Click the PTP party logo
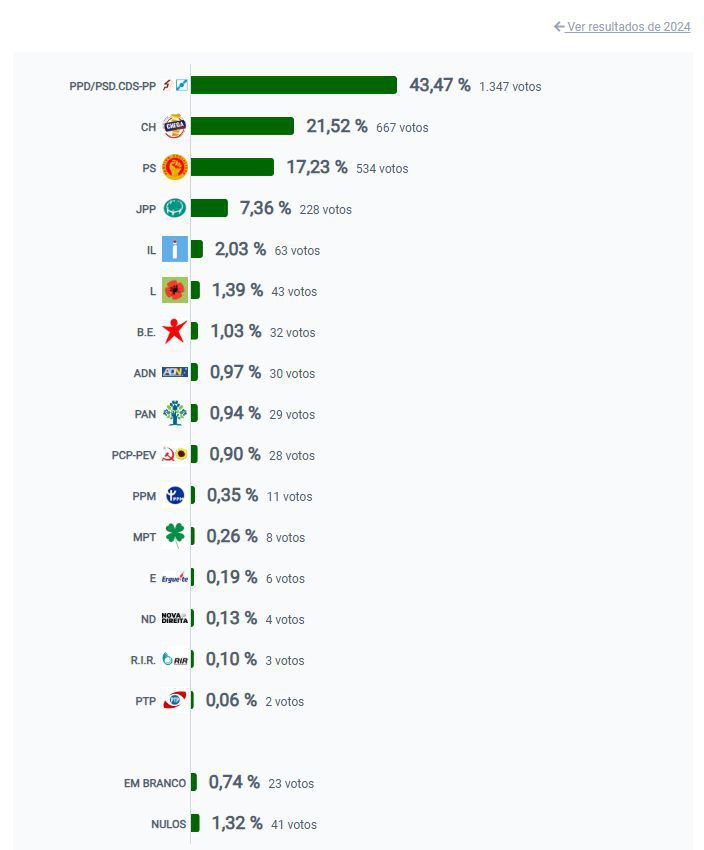The width and height of the screenshot is (704, 850). pyautogui.click(x=175, y=701)
